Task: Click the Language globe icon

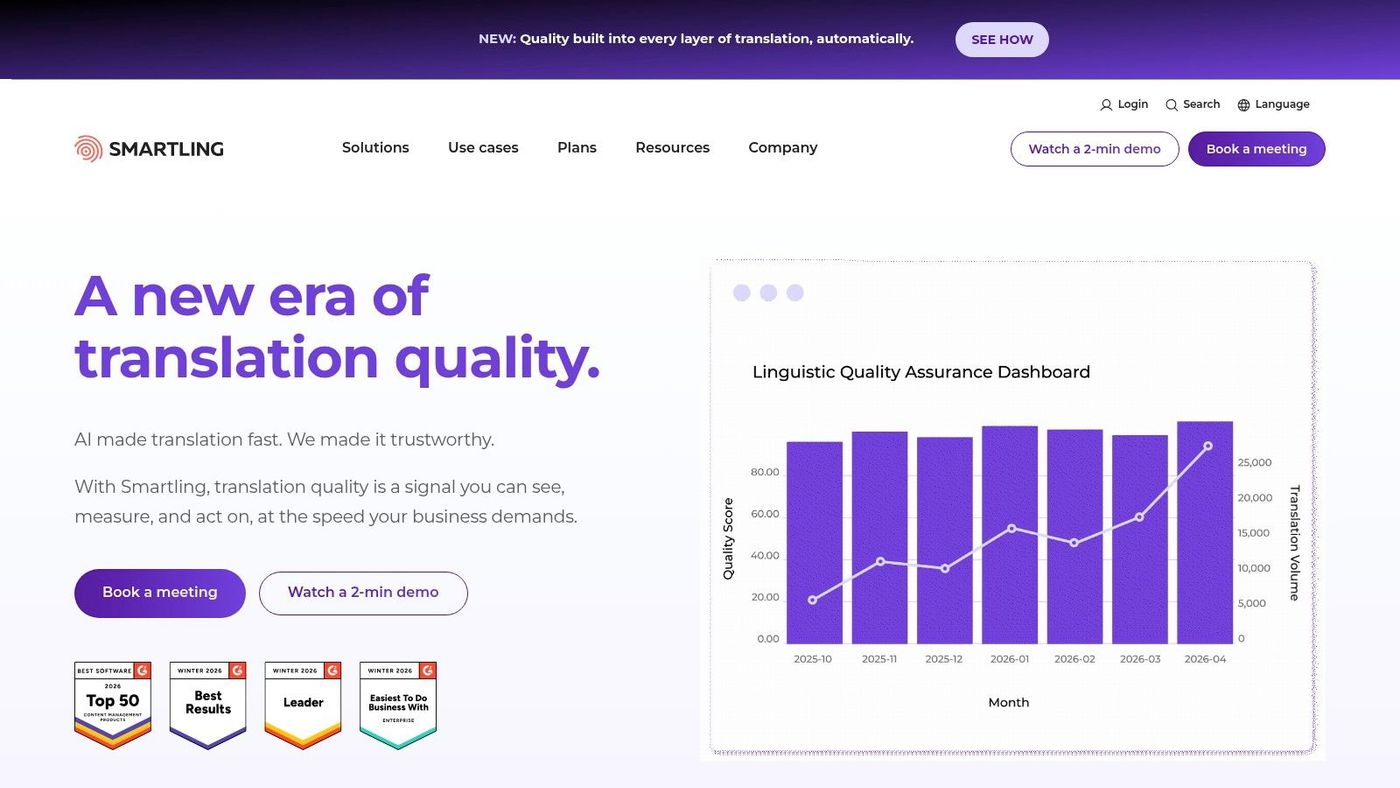Action: point(1244,105)
